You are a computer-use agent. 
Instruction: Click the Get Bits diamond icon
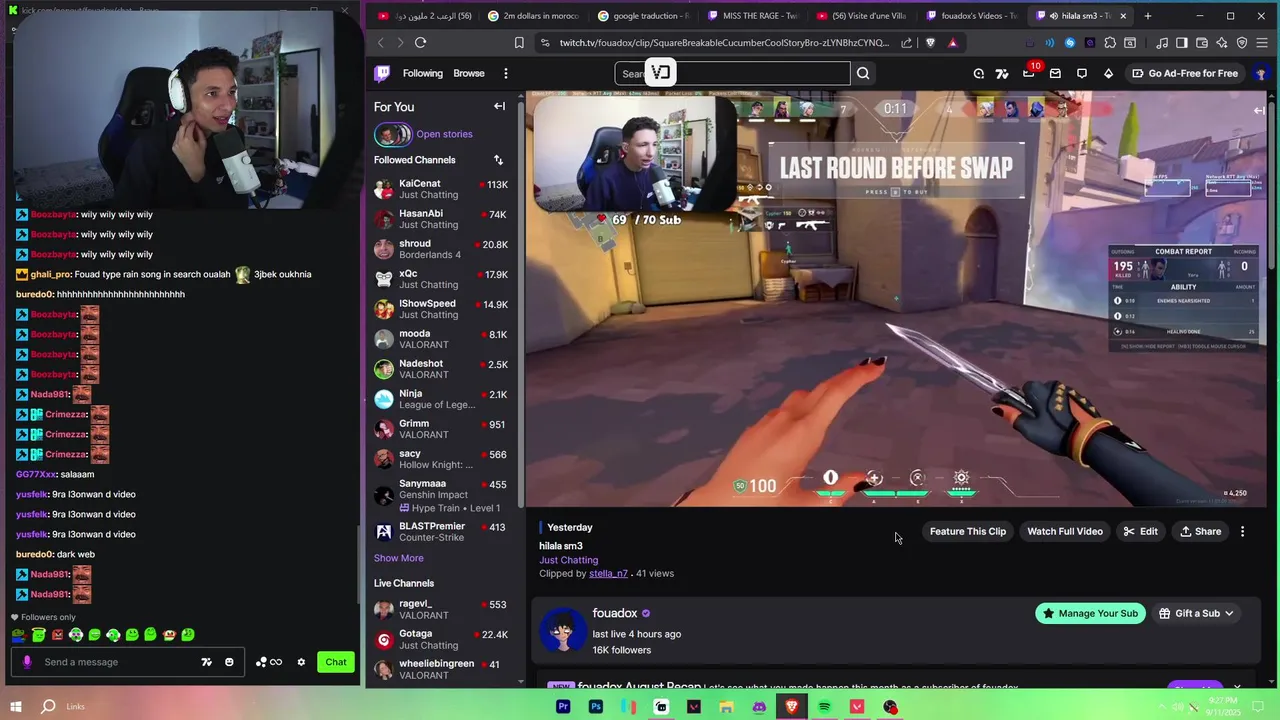(1108, 73)
